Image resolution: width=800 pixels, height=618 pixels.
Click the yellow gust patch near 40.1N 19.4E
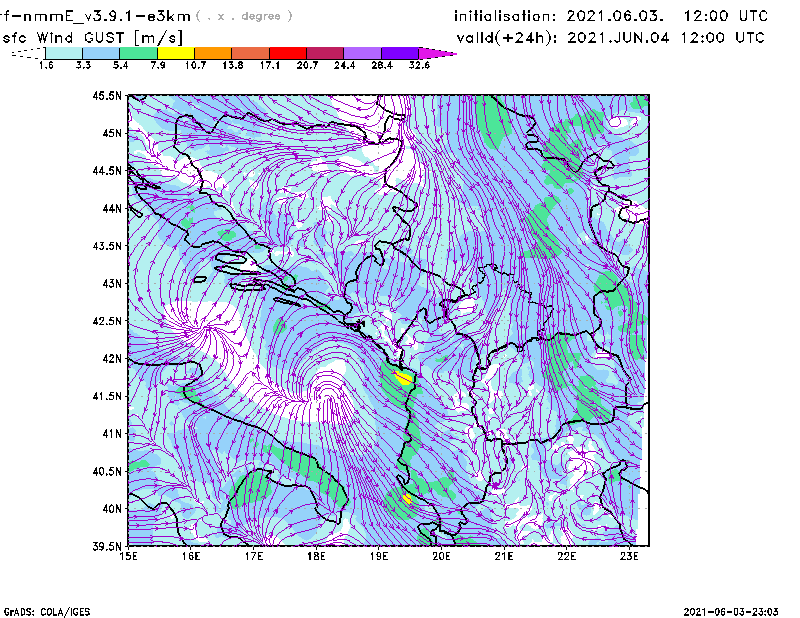point(407,499)
